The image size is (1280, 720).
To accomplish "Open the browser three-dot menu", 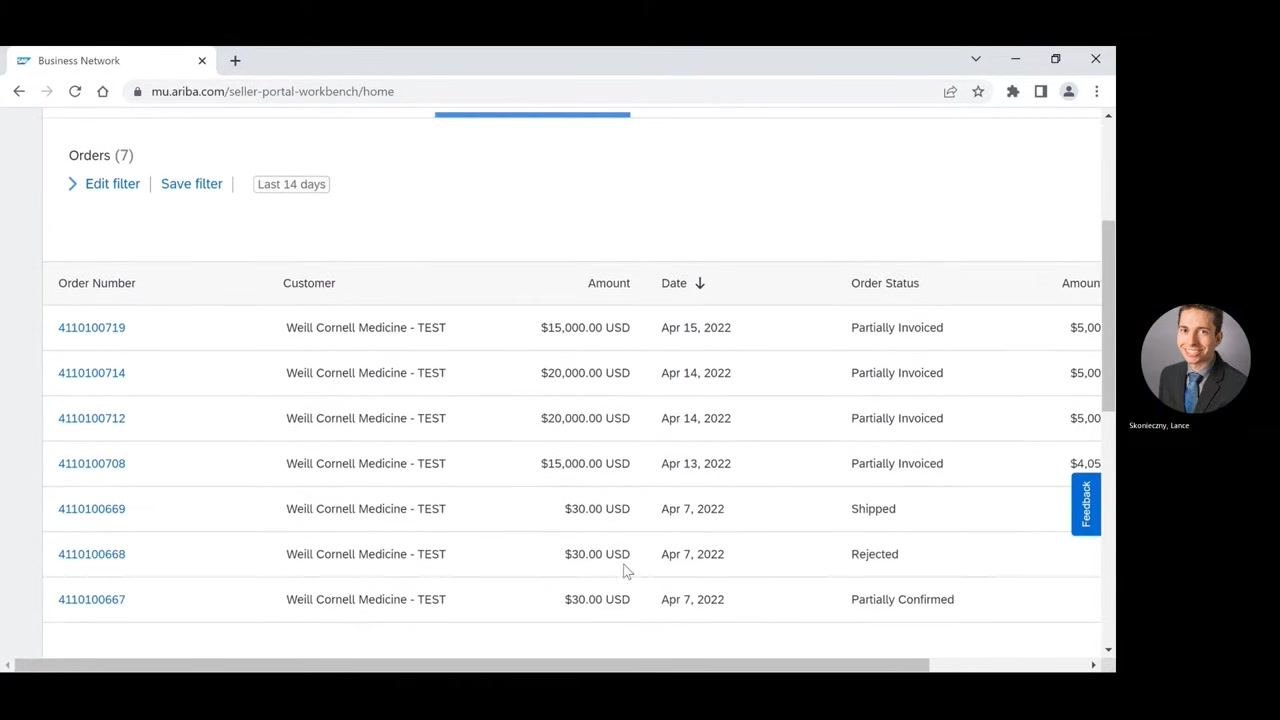I will point(1097,91).
